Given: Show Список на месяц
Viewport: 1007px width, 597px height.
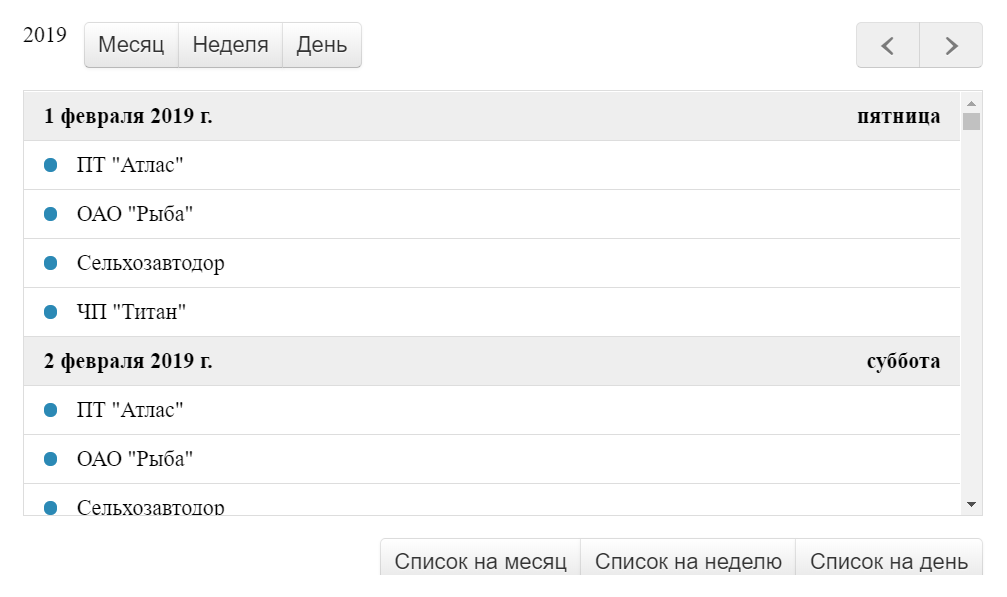Looking at the screenshot, I should [x=480, y=560].
